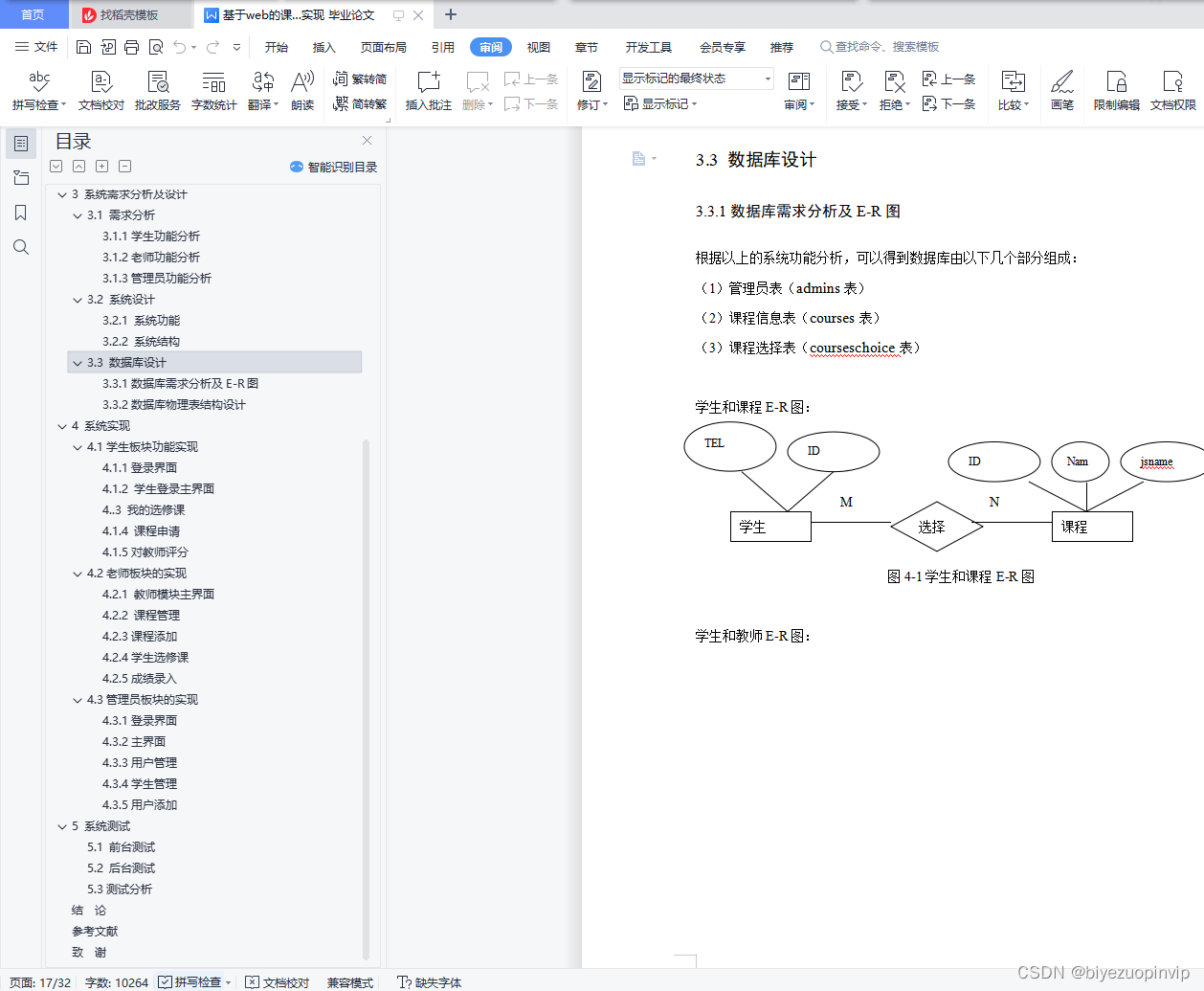Open the 翻译 translation tool

click(261, 91)
